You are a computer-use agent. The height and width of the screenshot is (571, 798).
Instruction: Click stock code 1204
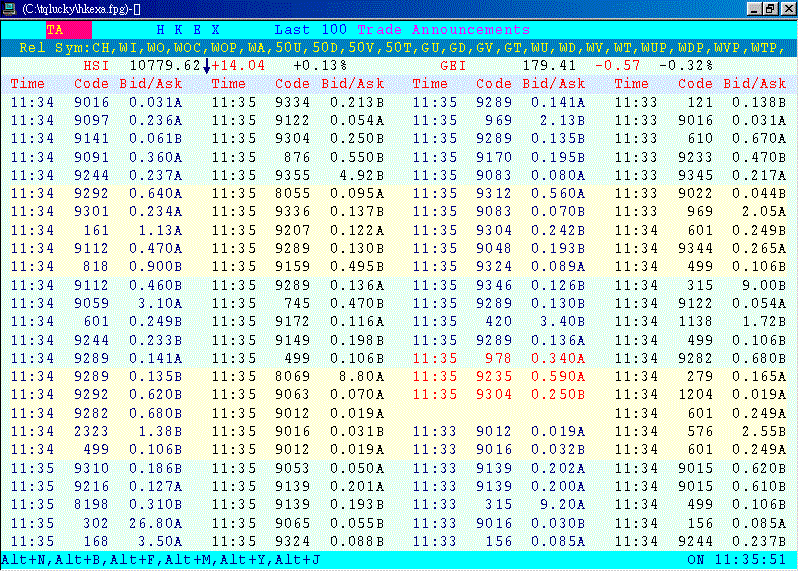695,395
